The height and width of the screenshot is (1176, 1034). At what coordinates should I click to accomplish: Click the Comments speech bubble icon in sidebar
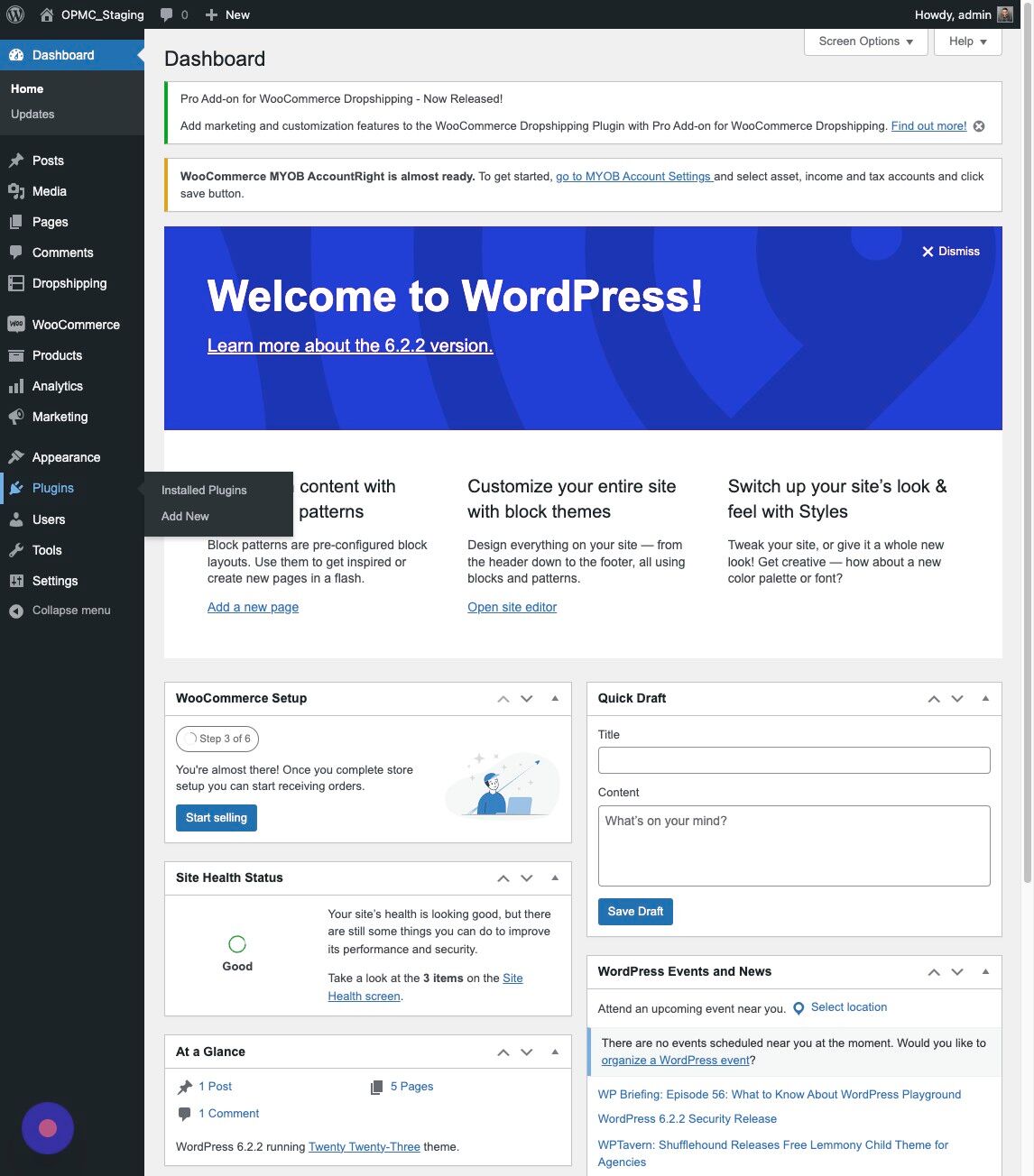point(16,253)
